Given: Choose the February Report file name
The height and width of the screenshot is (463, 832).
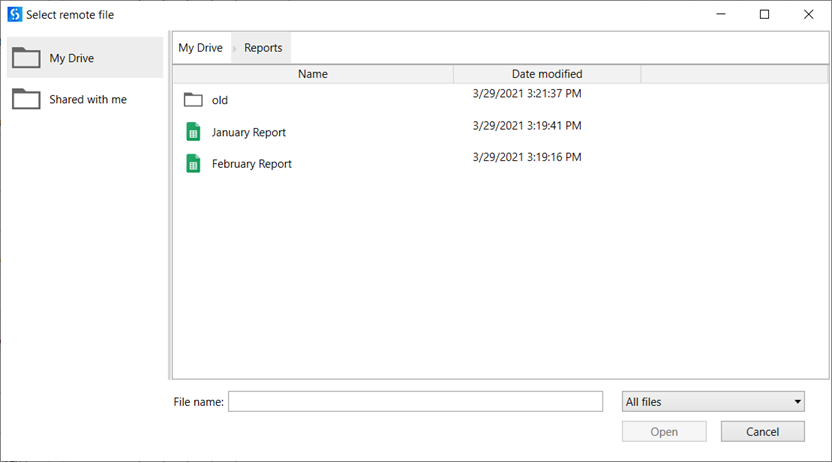Looking at the screenshot, I should point(251,164).
